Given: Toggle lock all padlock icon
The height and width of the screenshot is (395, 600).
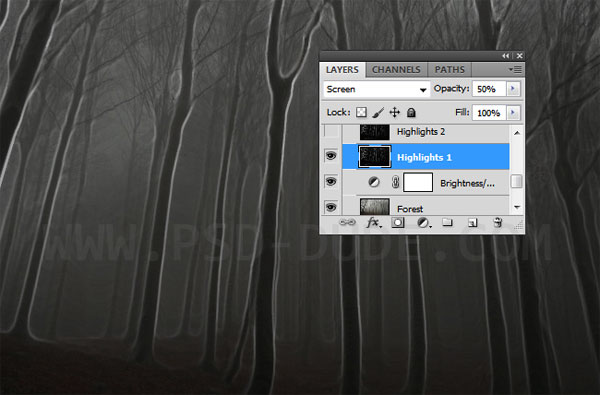Looking at the screenshot, I should tap(411, 113).
